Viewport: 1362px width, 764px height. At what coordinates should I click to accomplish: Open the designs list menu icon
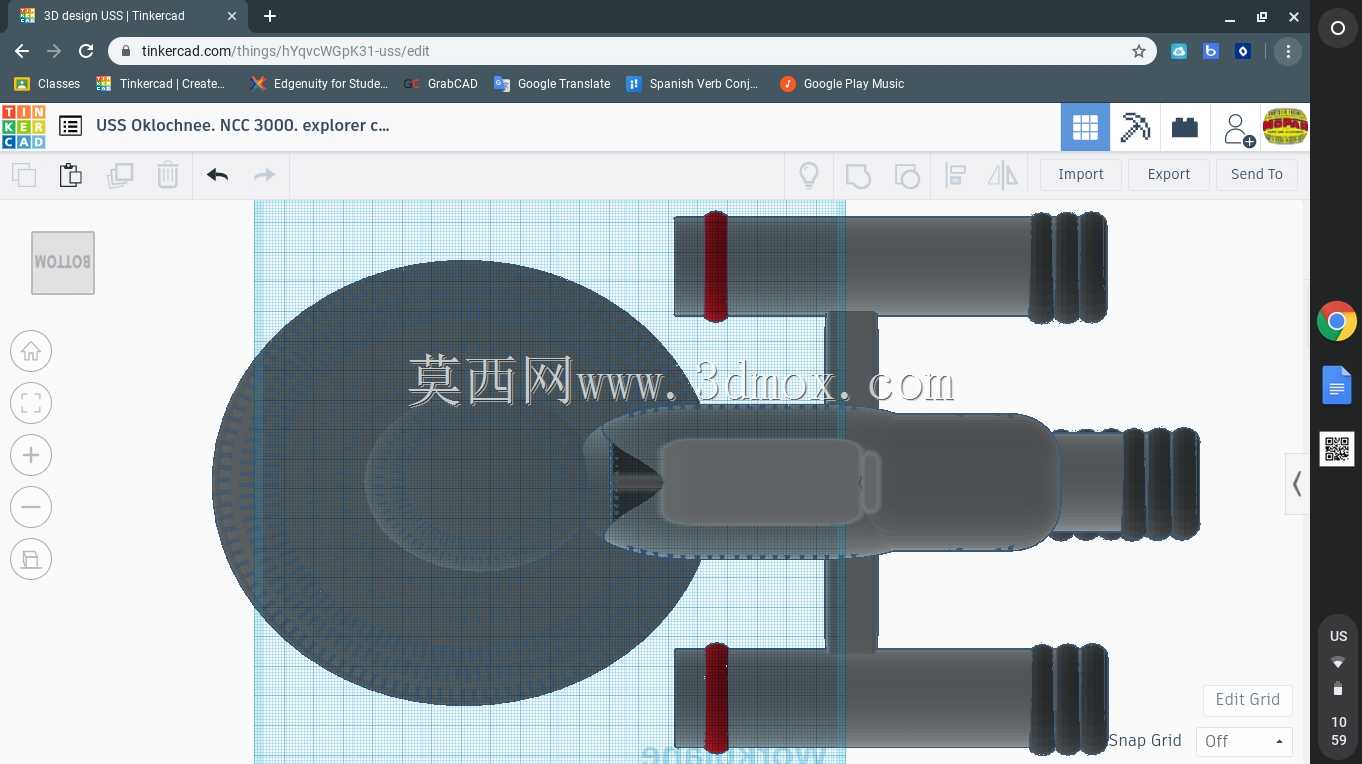point(70,126)
